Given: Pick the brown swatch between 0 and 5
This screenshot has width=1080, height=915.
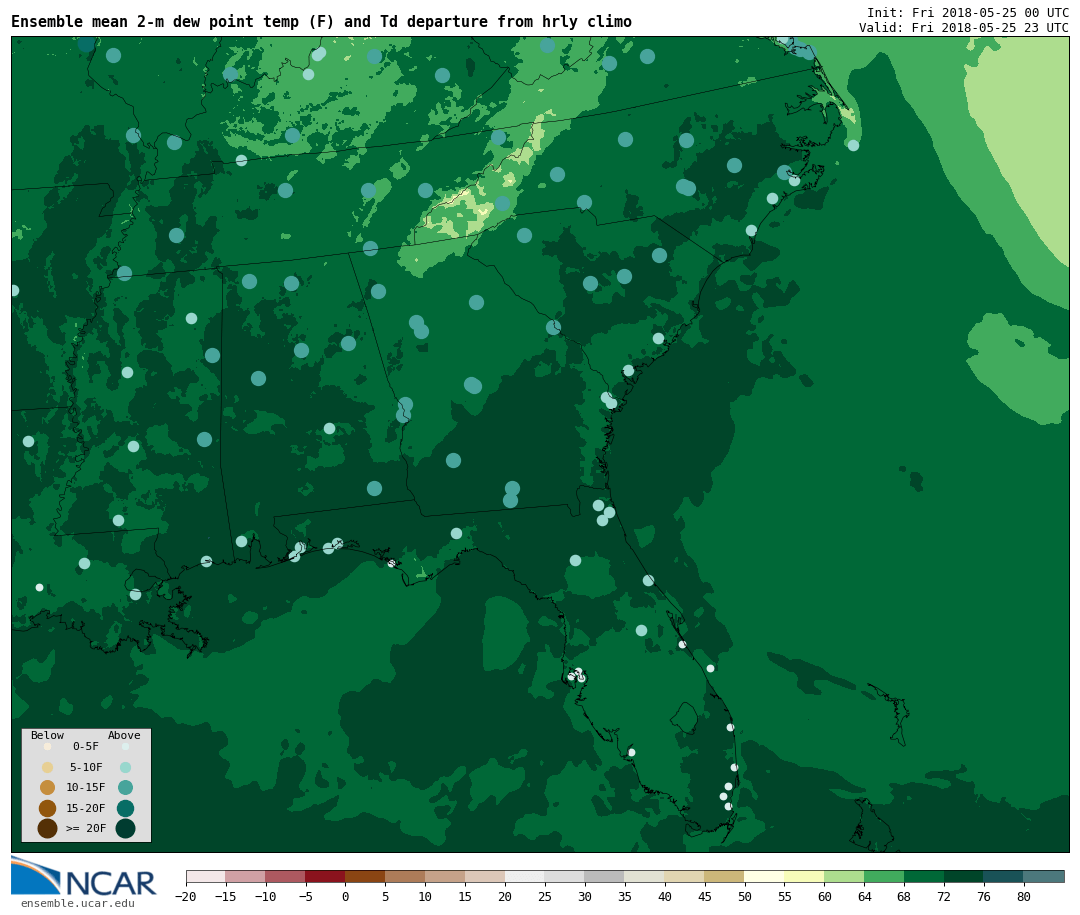Looking at the screenshot, I should 365,876.
